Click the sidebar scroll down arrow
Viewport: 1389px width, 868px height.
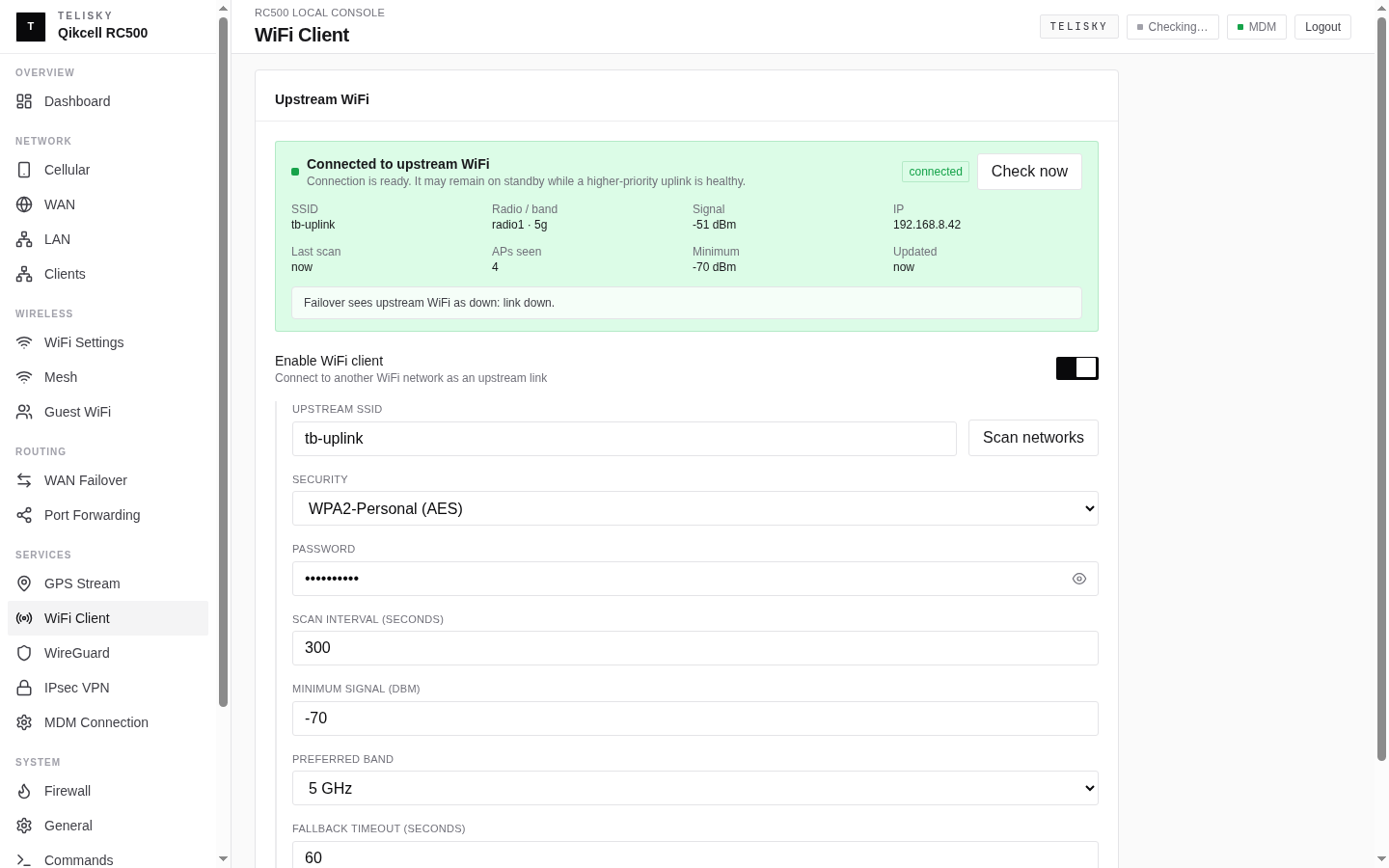click(x=223, y=858)
